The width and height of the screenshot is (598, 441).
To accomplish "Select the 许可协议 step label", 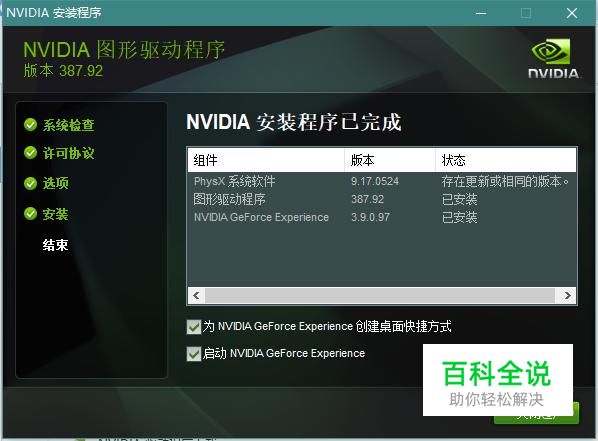I will point(68,153).
